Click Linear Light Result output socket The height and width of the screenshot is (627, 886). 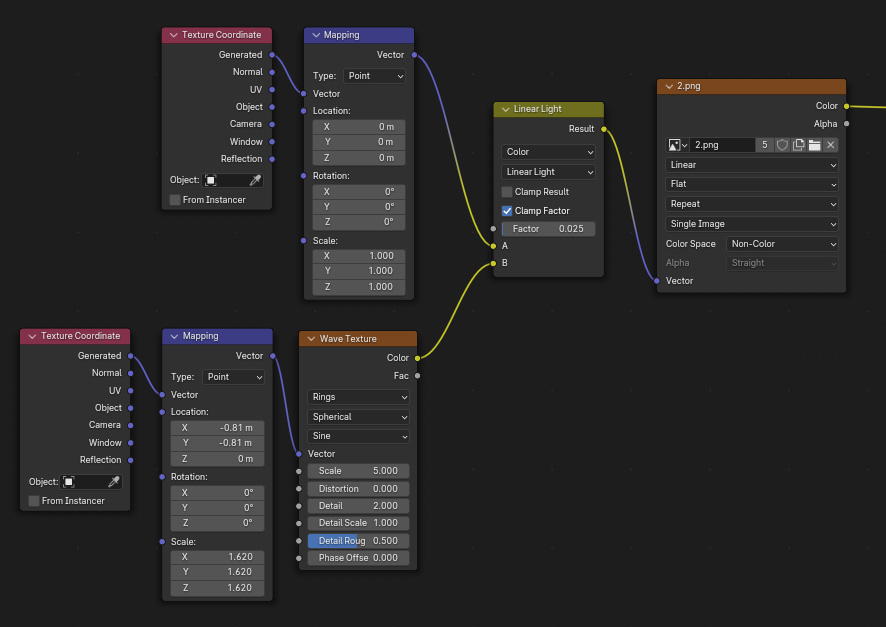click(604, 129)
